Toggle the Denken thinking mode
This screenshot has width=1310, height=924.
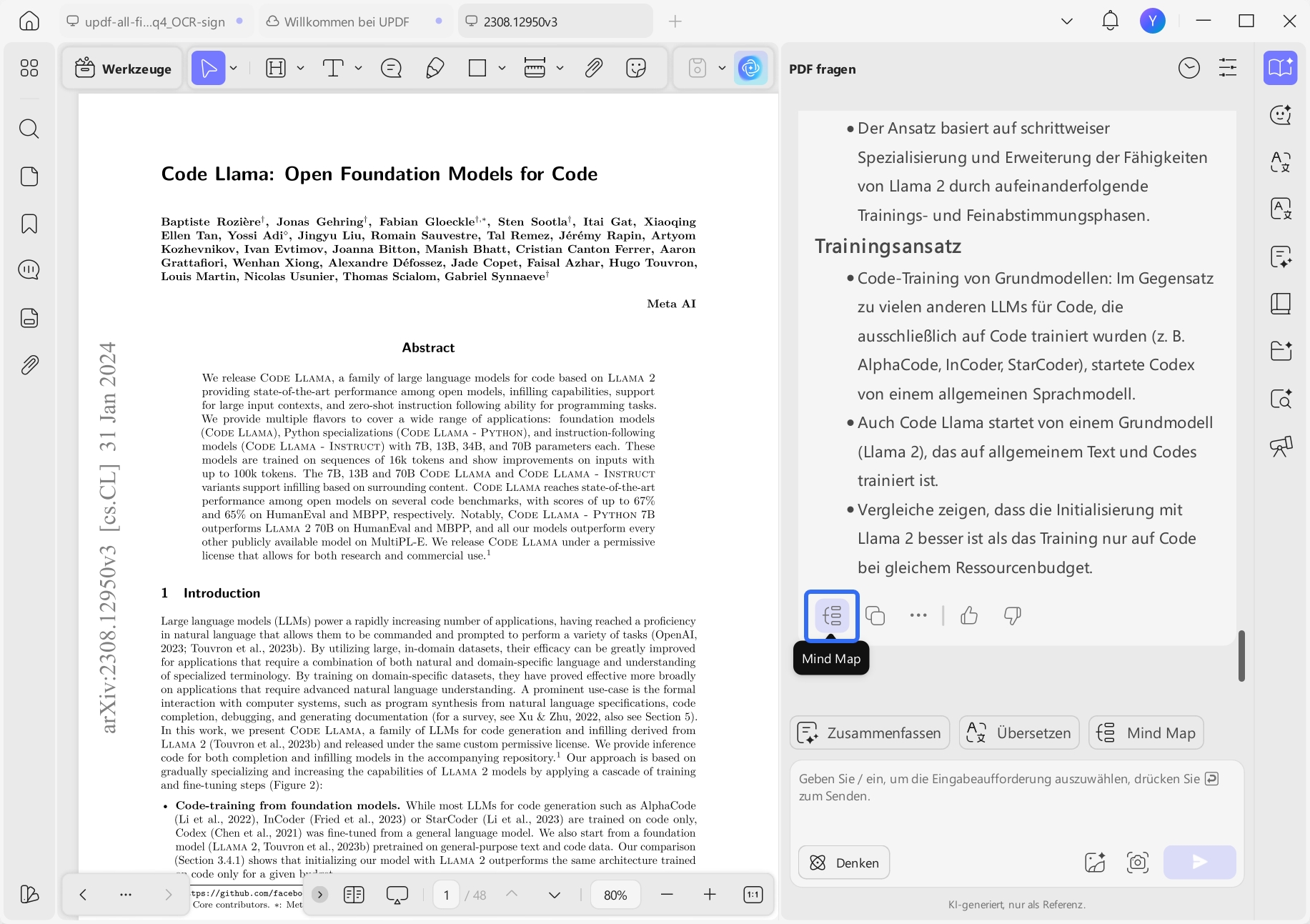click(844, 863)
